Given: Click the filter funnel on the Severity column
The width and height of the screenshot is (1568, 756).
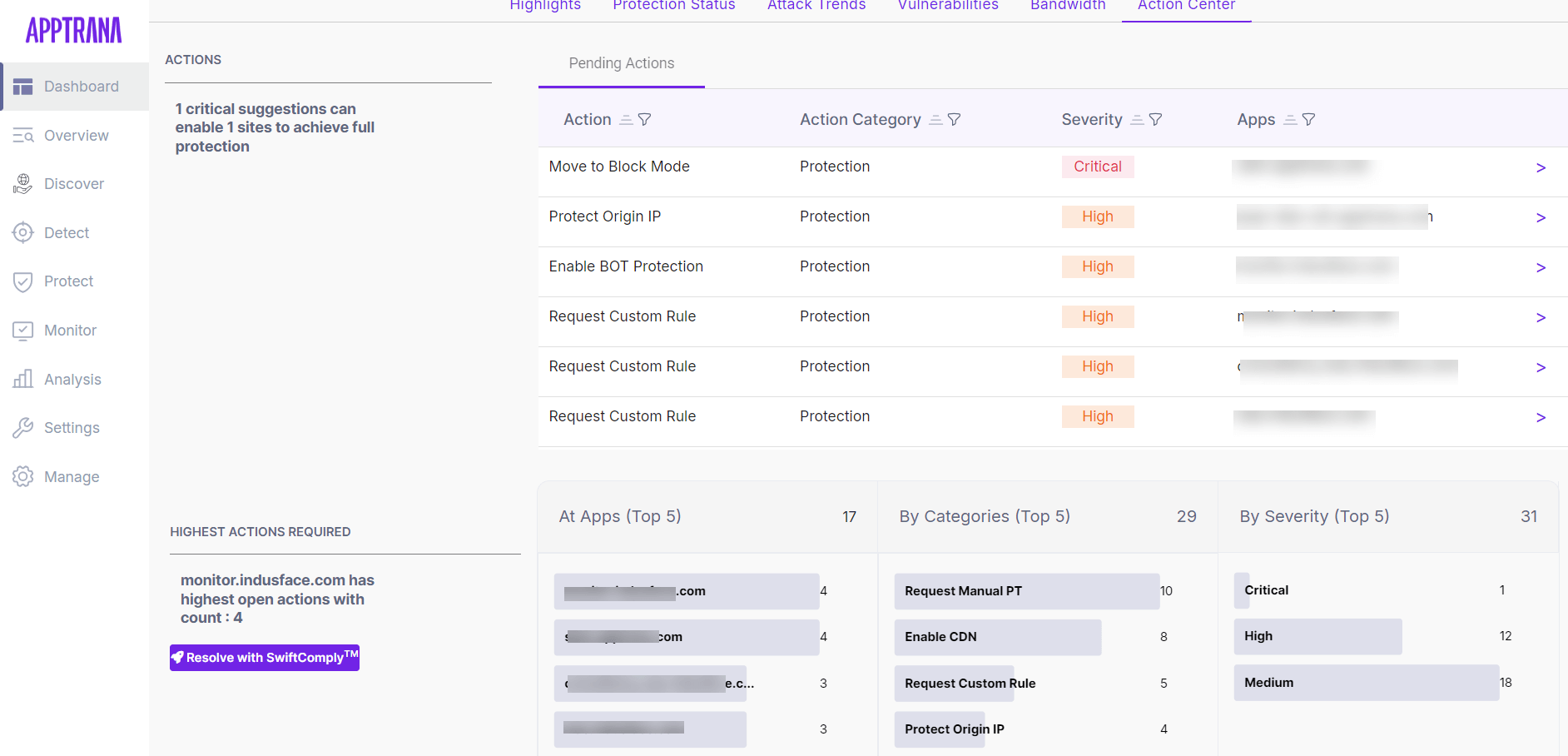Looking at the screenshot, I should [x=1155, y=119].
